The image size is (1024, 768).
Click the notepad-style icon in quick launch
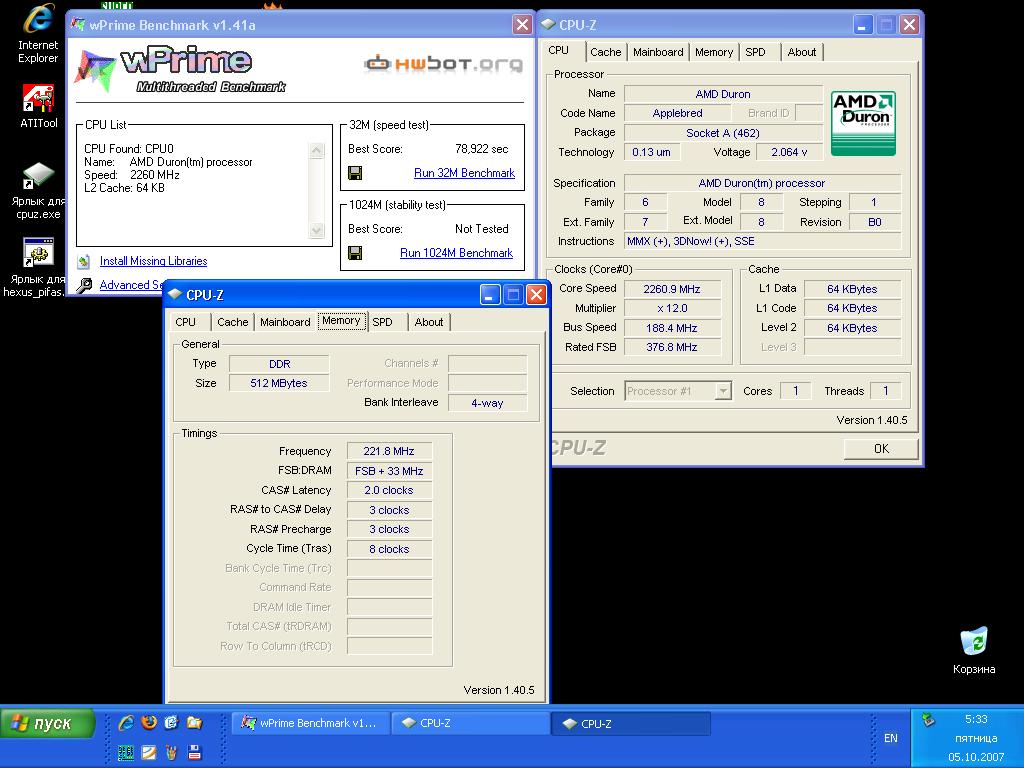click(149, 752)
